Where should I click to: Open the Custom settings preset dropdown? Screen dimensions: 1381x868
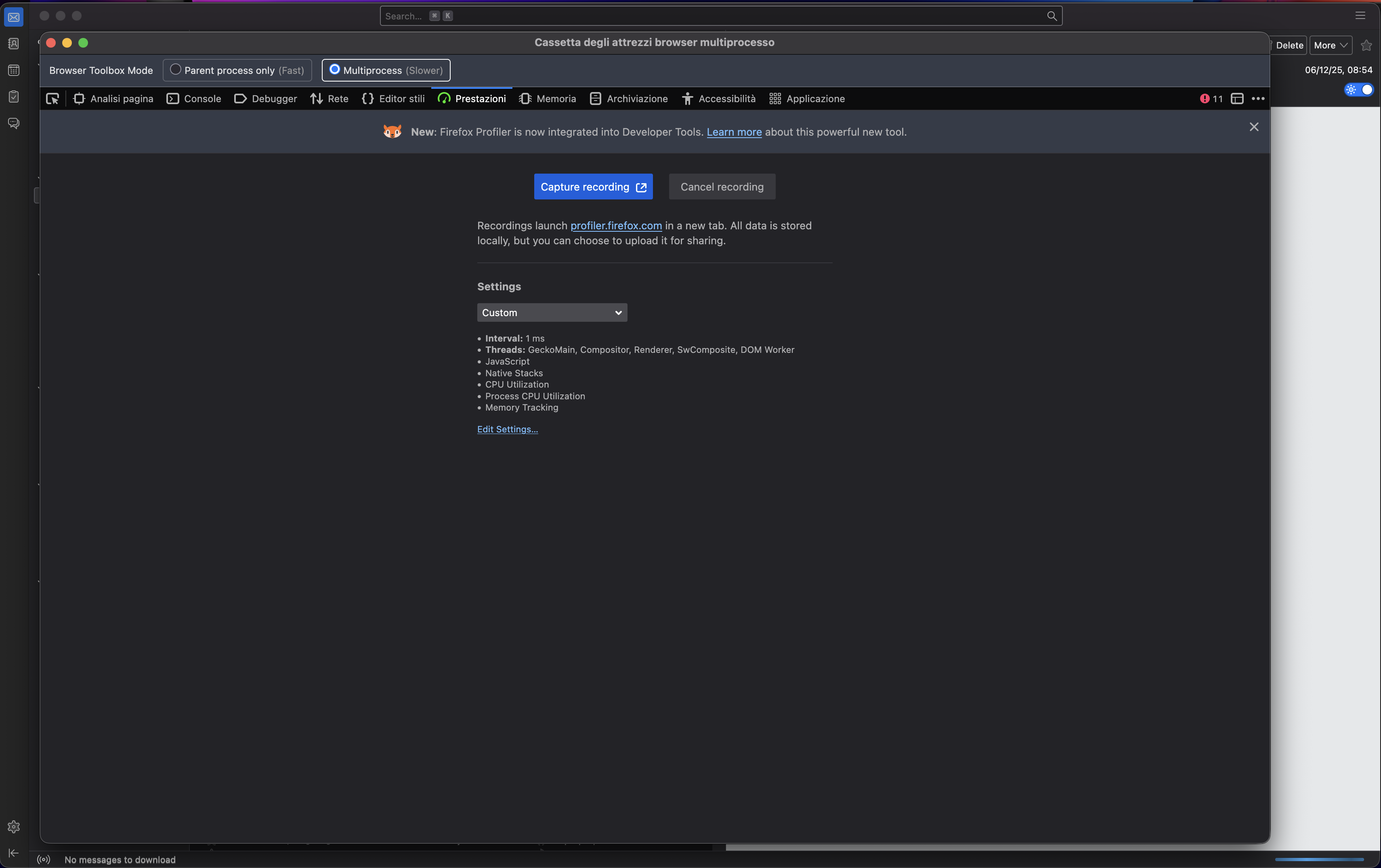[x=552, y=312]
